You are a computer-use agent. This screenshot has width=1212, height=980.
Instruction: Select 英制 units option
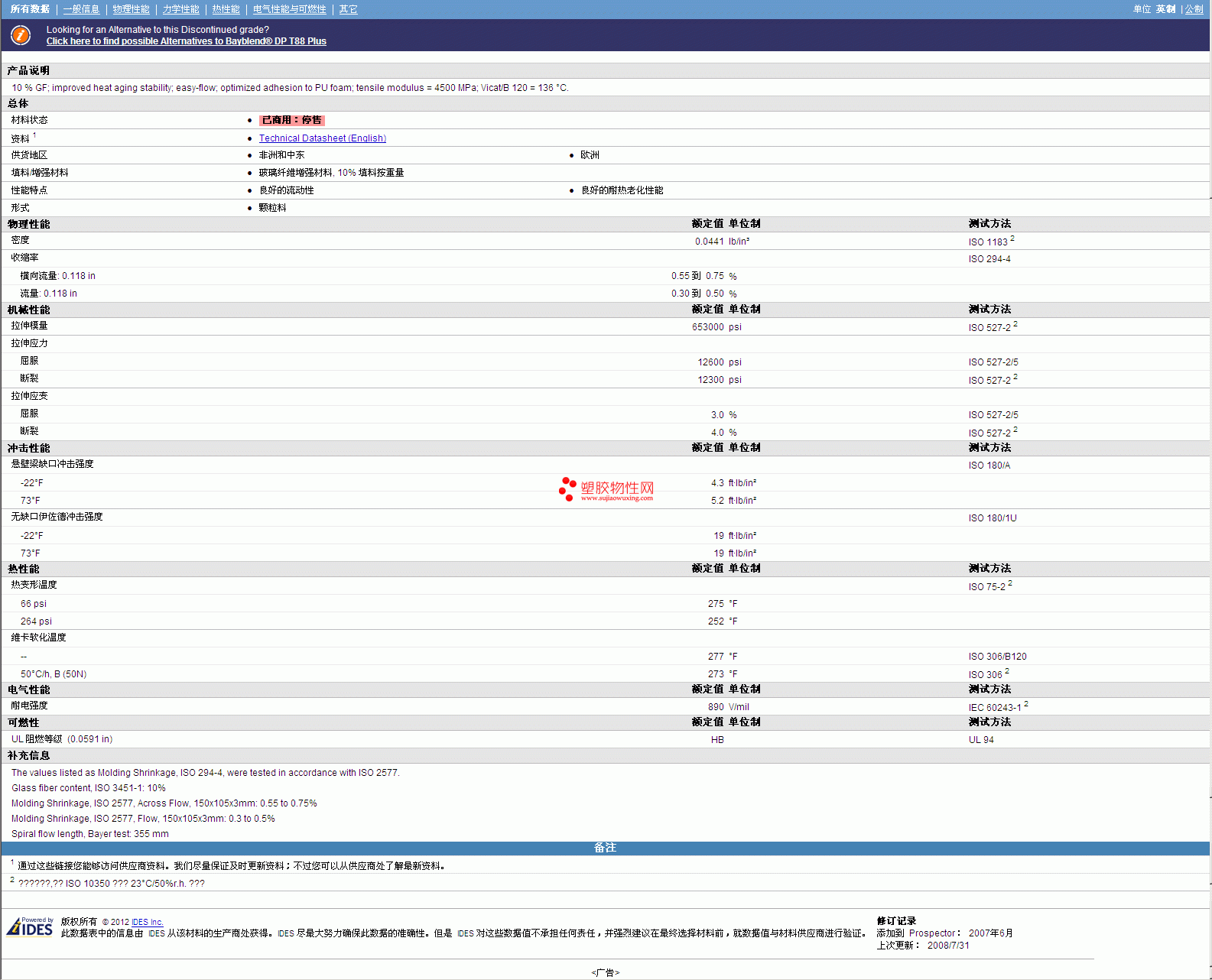[1165, 9]
